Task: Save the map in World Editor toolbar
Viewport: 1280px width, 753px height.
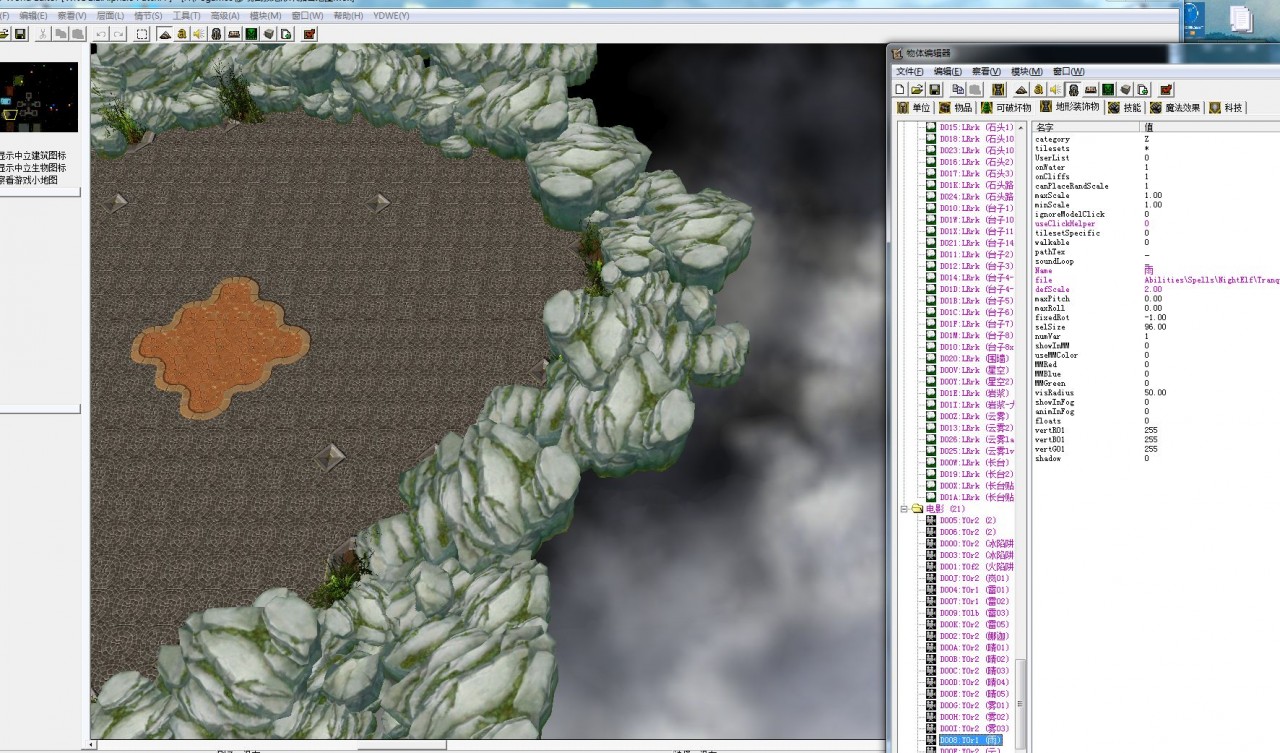Action: (20, 34)
